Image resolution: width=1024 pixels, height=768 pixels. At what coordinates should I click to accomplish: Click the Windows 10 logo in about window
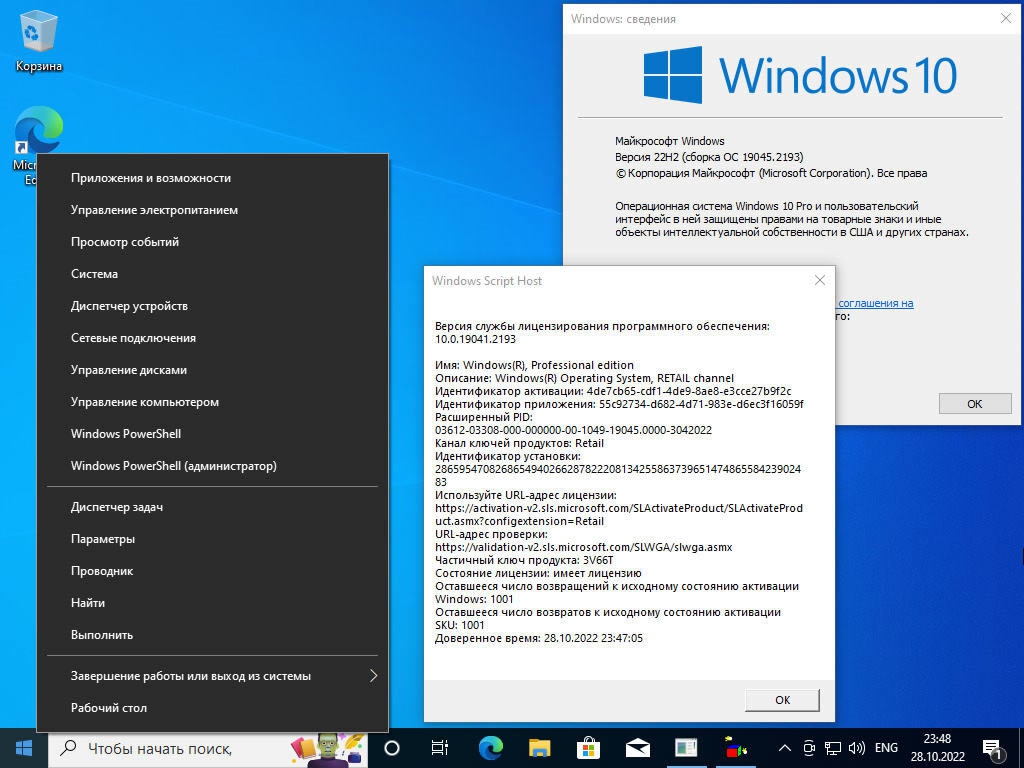pyautogui.click(x=800, y=74)
